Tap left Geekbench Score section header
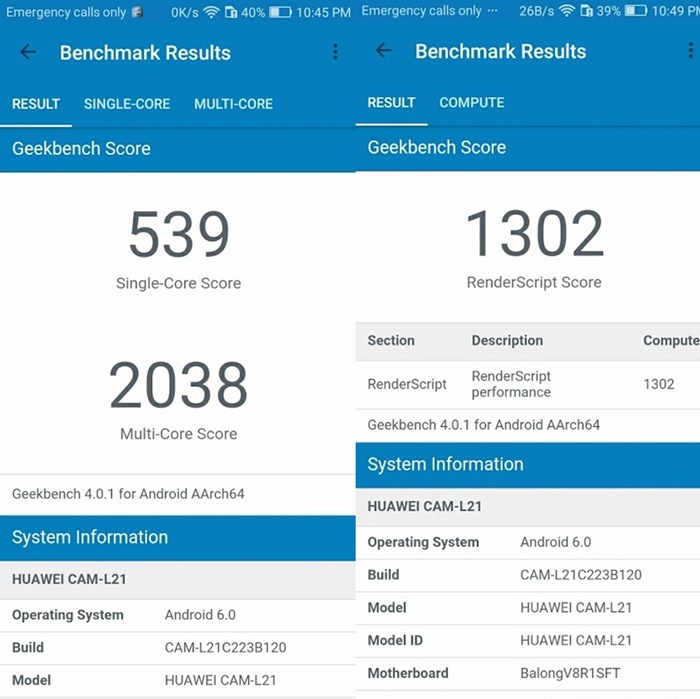Screen dimensions: 700x699 coord(178,149)
